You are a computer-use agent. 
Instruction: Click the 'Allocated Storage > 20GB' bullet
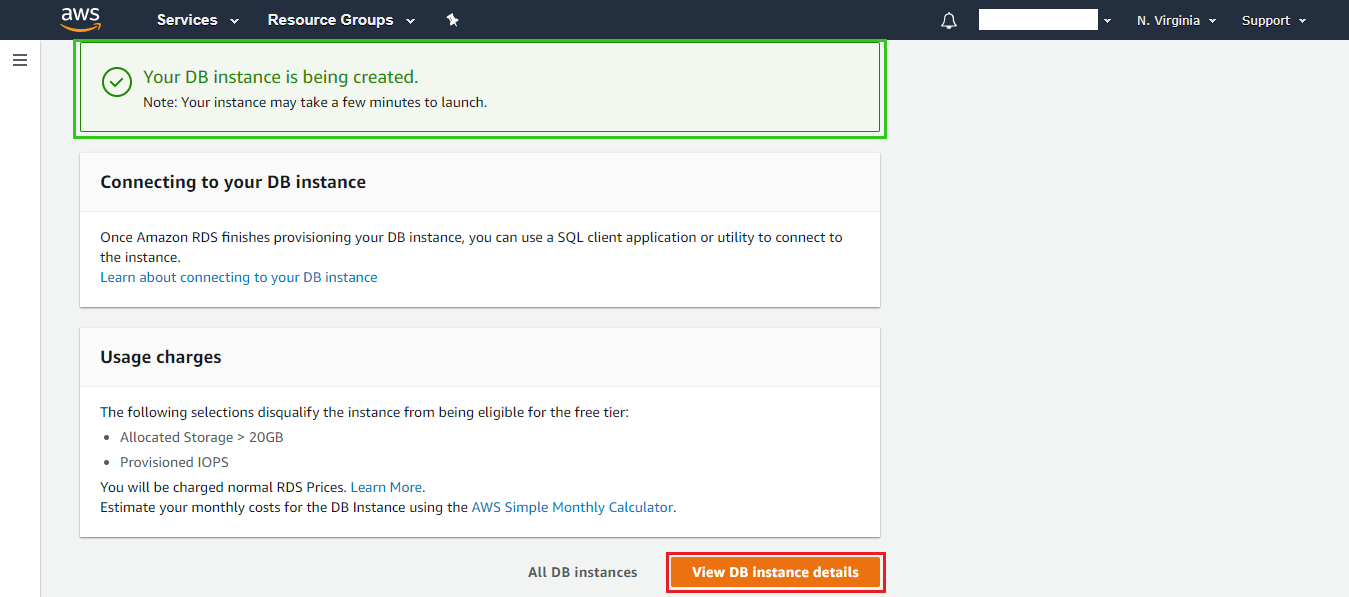click(202, 437)
